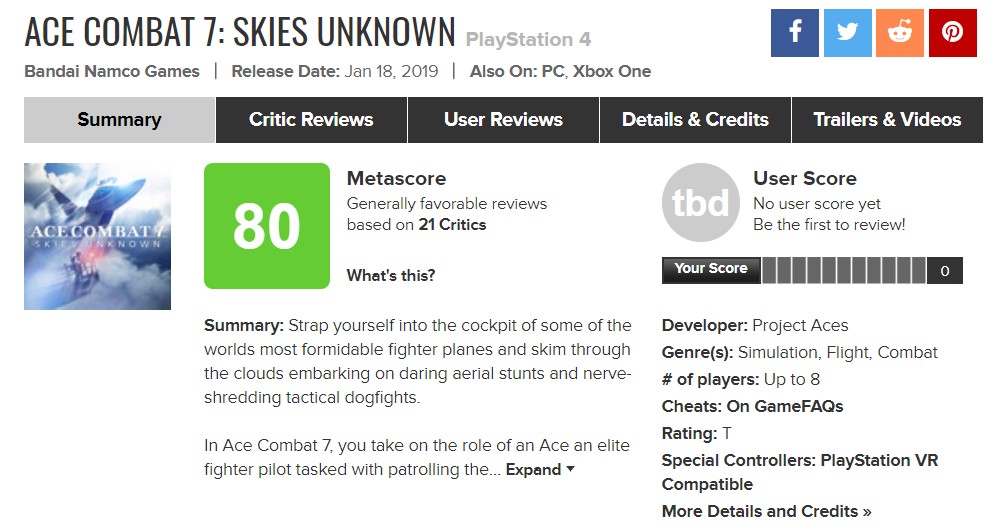Viewport: 997px width, 530px height.
Task: Click the green Metascore 80 badge
Action: pyautogui.click(x=266, y=226)
